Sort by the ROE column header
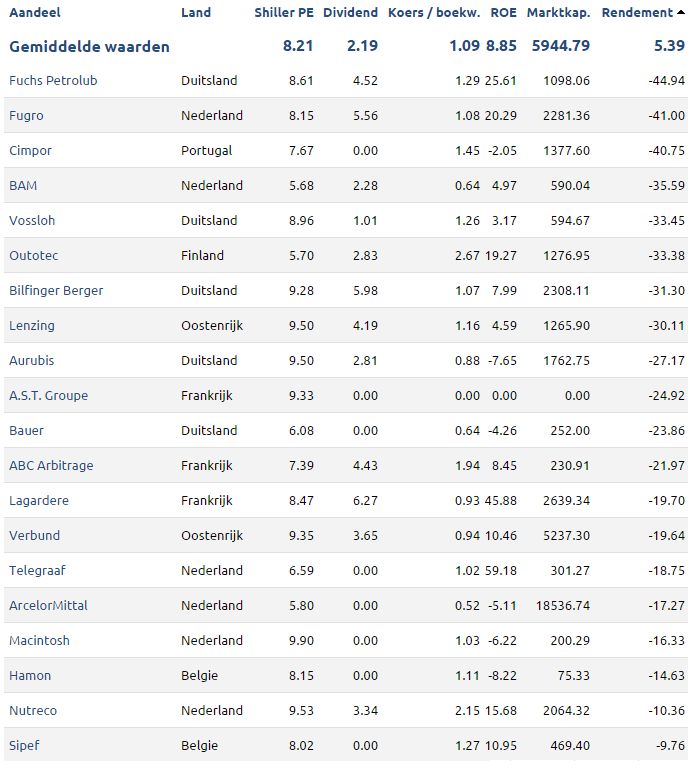The width and height of the screenshot is (699, 761). 503,13
